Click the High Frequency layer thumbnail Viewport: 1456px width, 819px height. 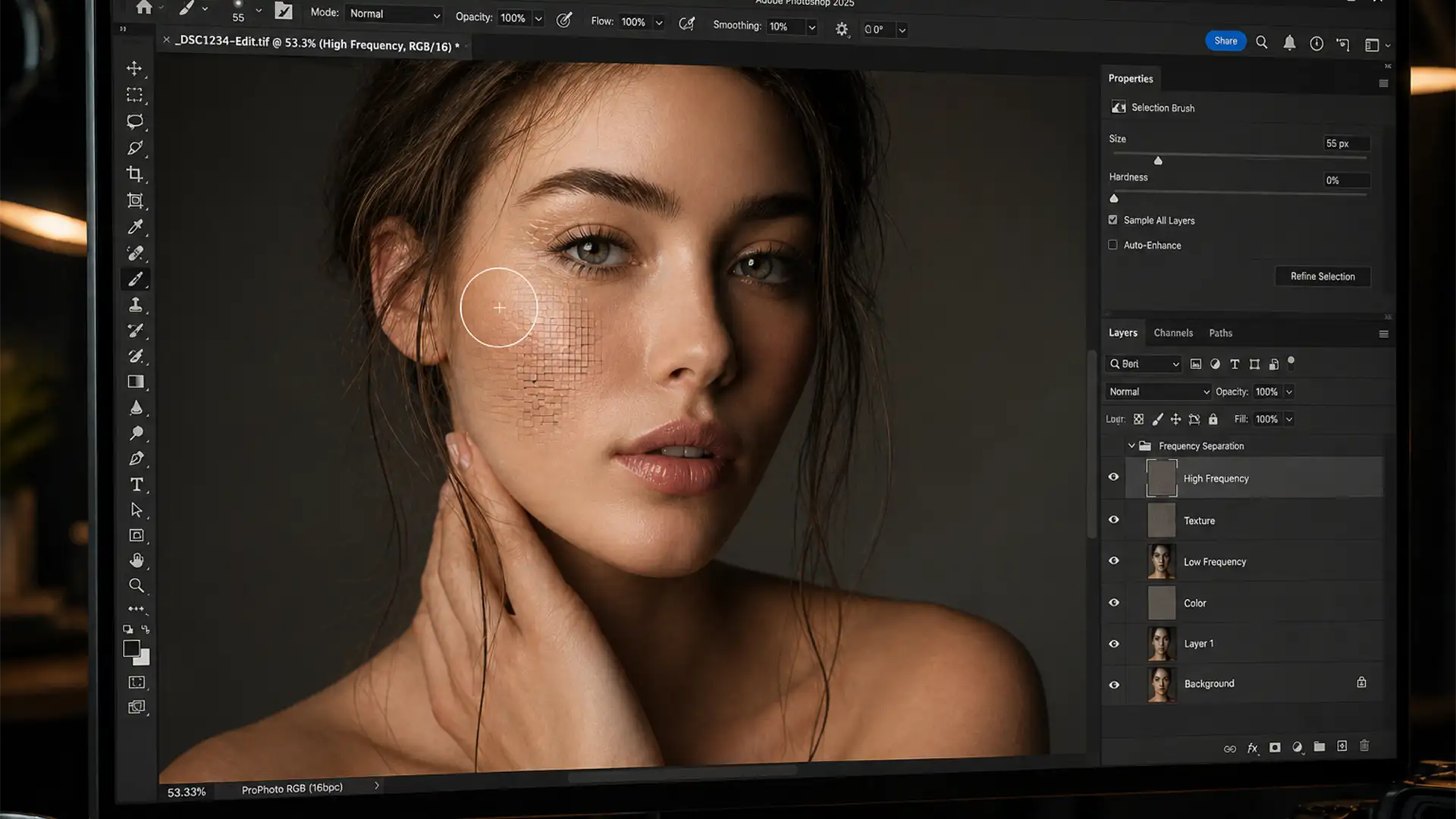point(1163,478)
